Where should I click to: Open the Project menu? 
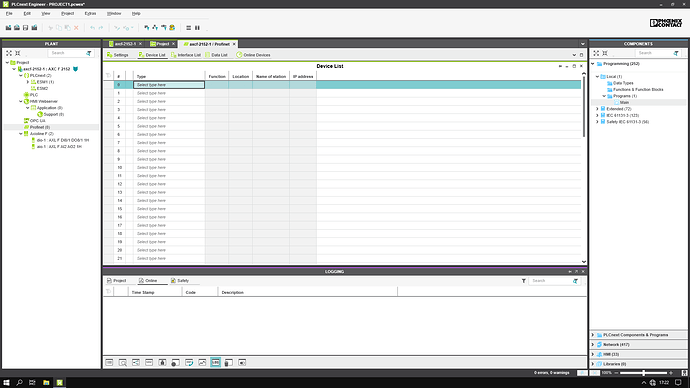tap(67, 14)
